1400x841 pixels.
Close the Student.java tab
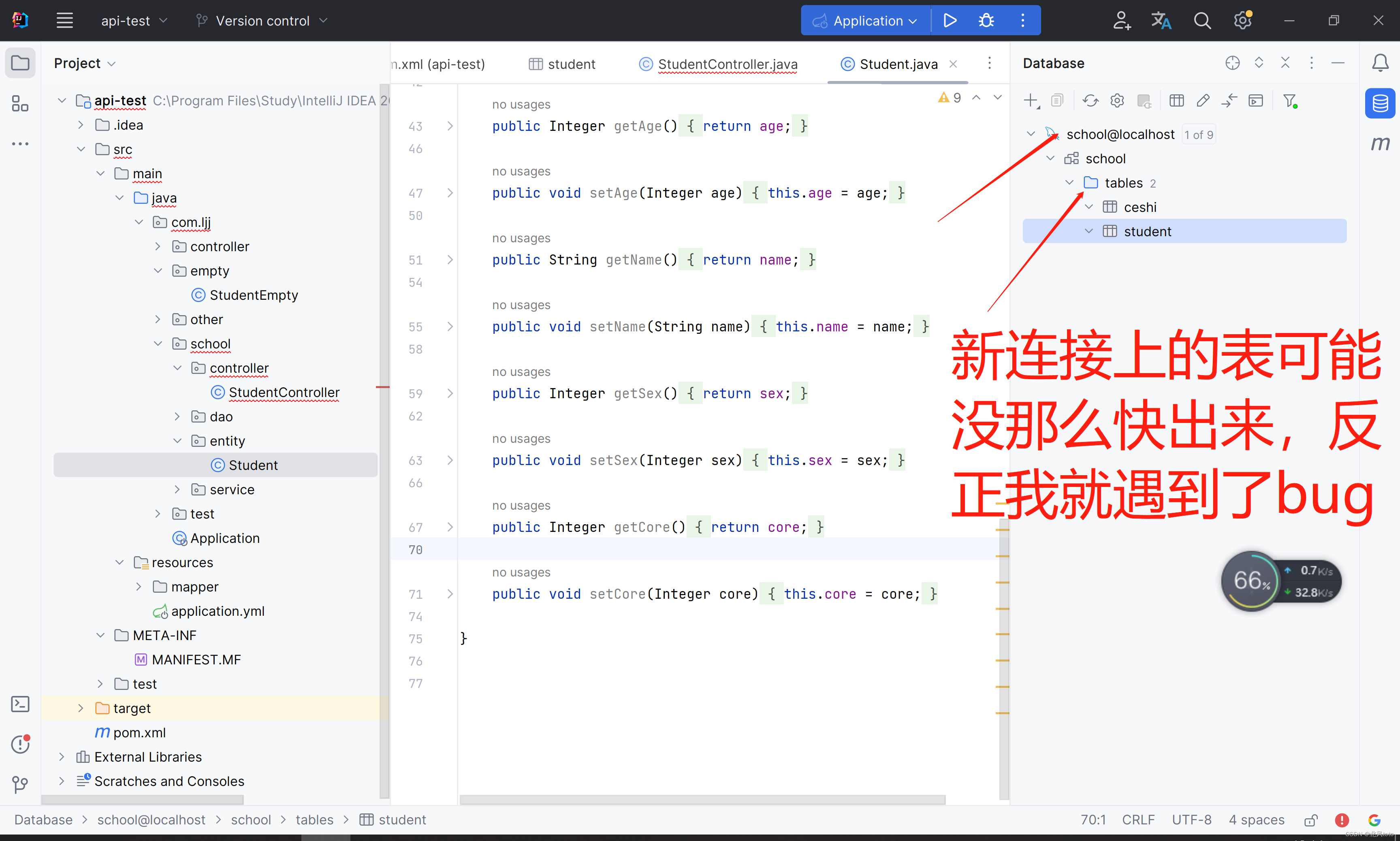954,64
